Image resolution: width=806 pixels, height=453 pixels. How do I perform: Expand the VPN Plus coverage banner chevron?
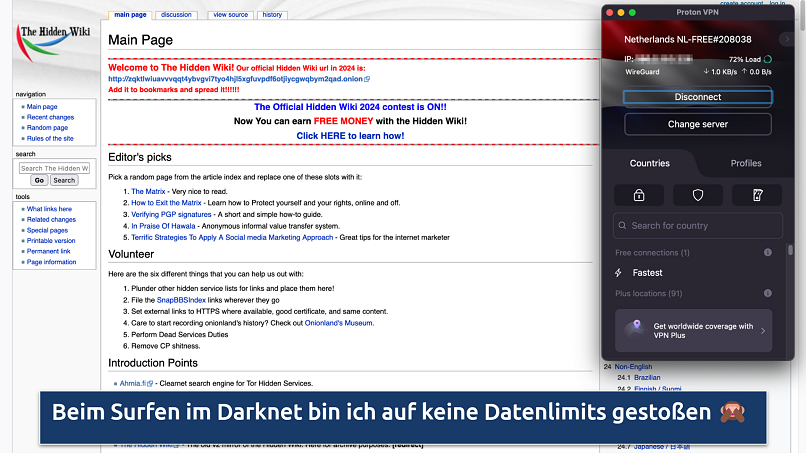763,330
